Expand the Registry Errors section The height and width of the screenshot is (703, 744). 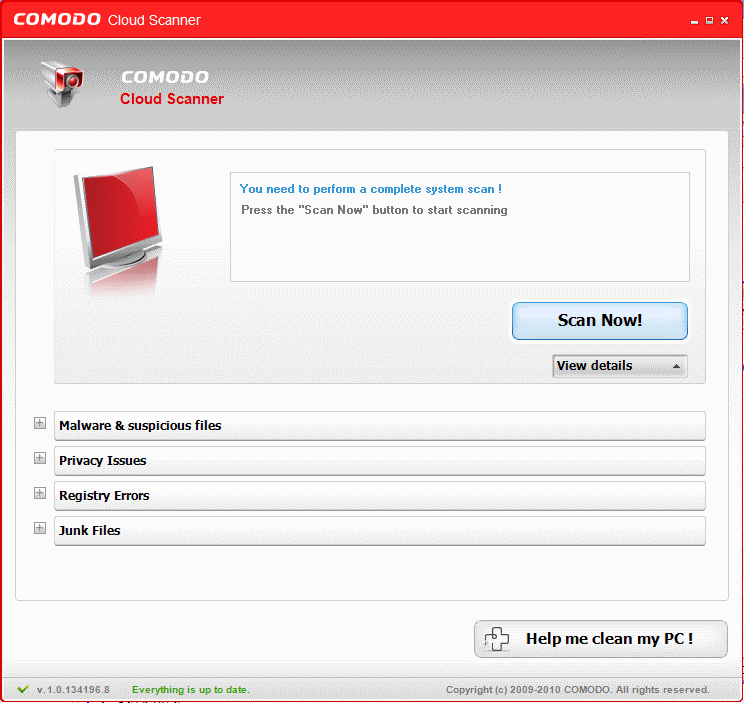[x=40, y=493]
